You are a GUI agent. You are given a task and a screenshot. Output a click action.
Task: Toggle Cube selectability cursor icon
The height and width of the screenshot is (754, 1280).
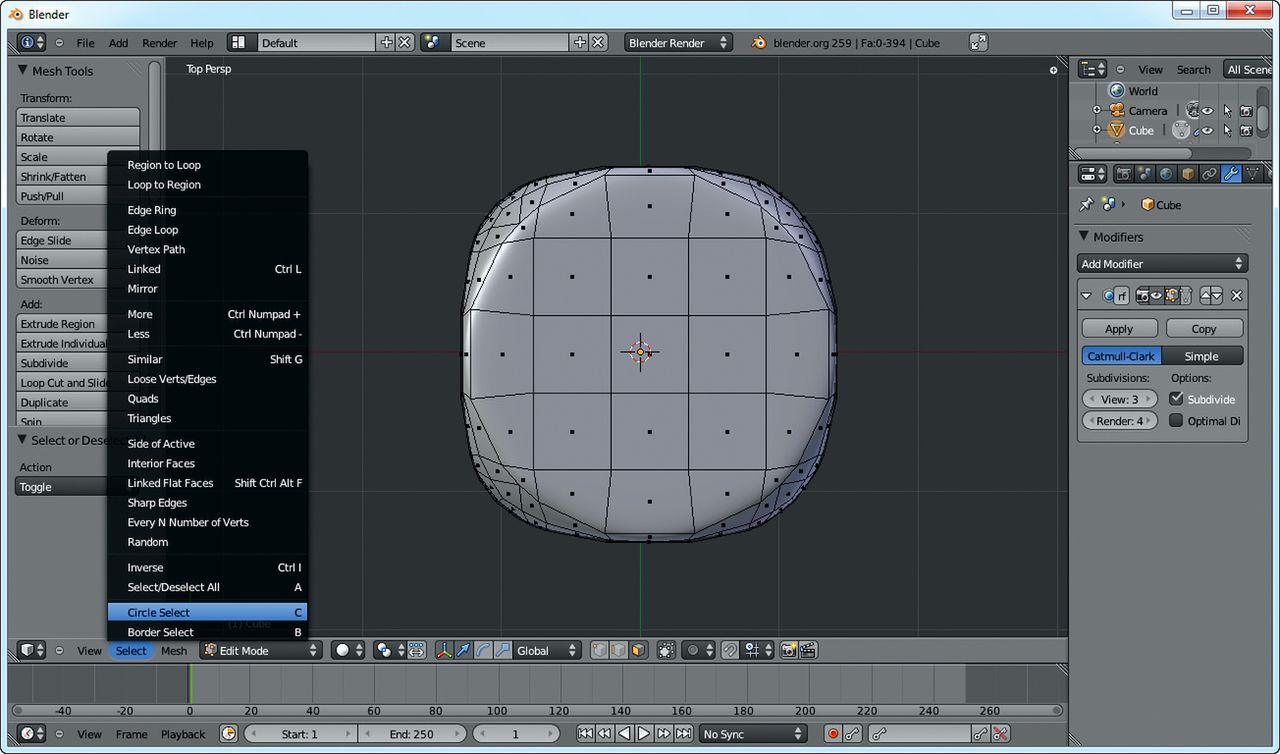[x=1228, y=131]
